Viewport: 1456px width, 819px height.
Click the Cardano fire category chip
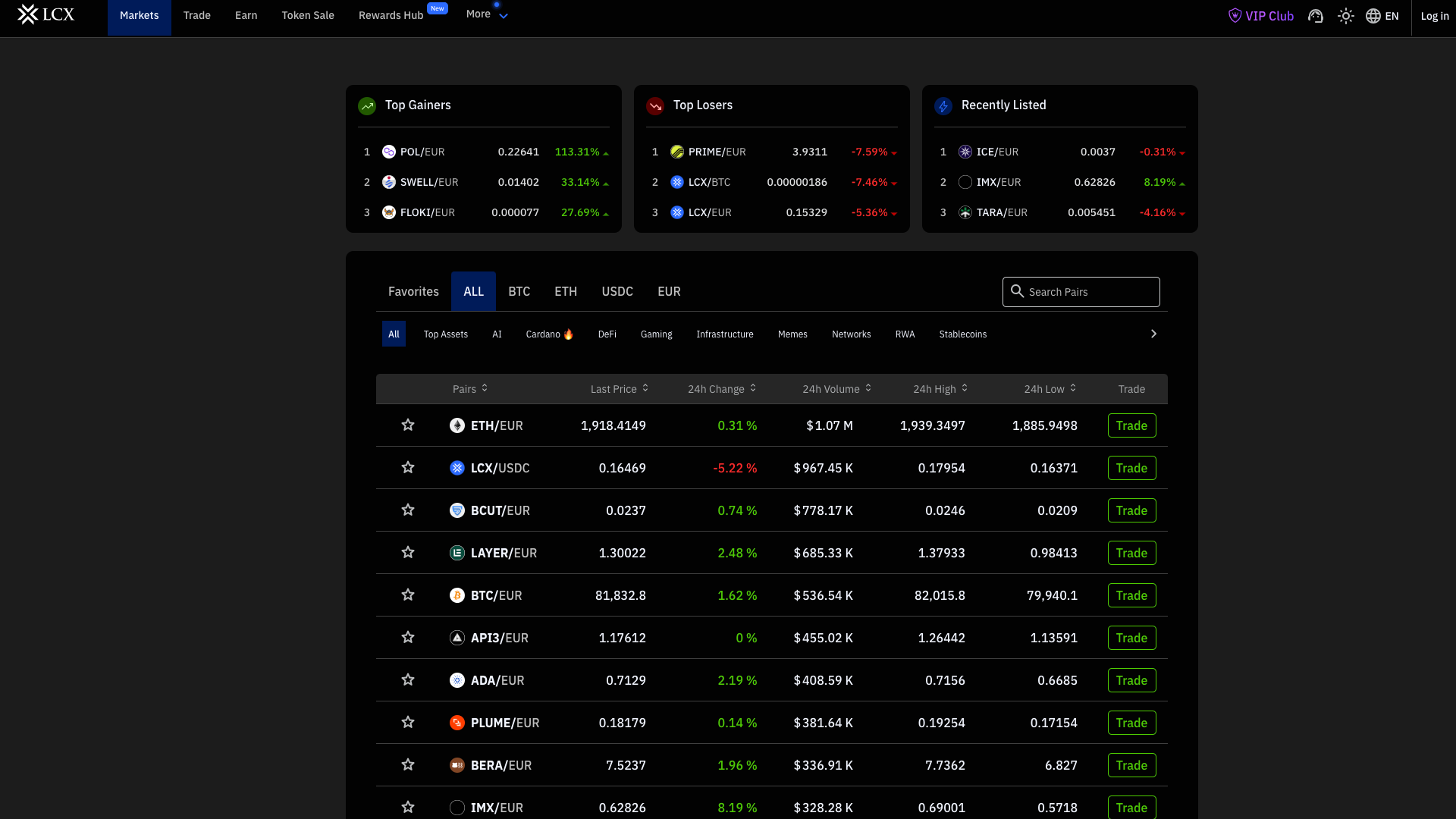coord(550,334)
